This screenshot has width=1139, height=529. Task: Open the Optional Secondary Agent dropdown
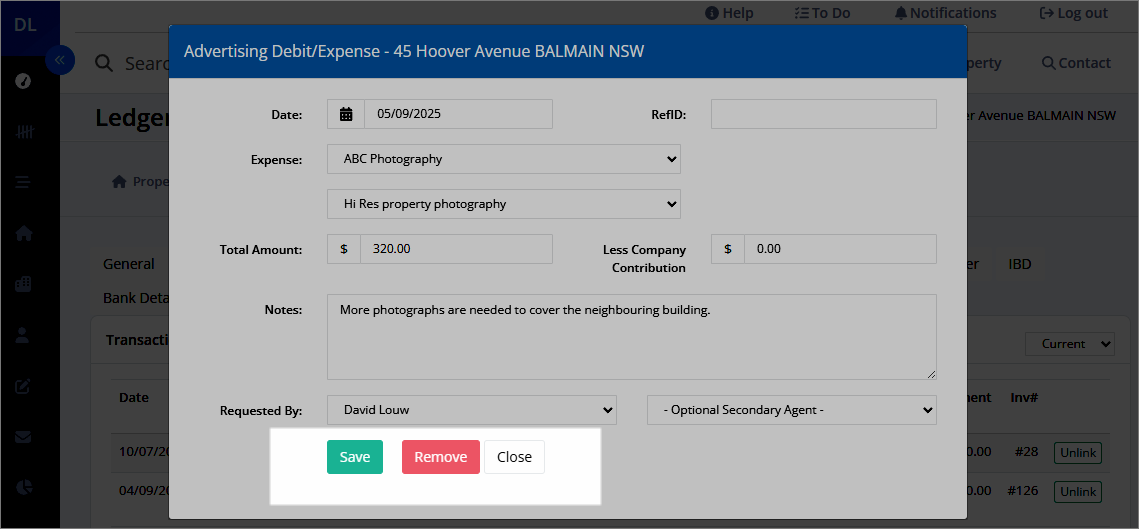pos(792,410)
